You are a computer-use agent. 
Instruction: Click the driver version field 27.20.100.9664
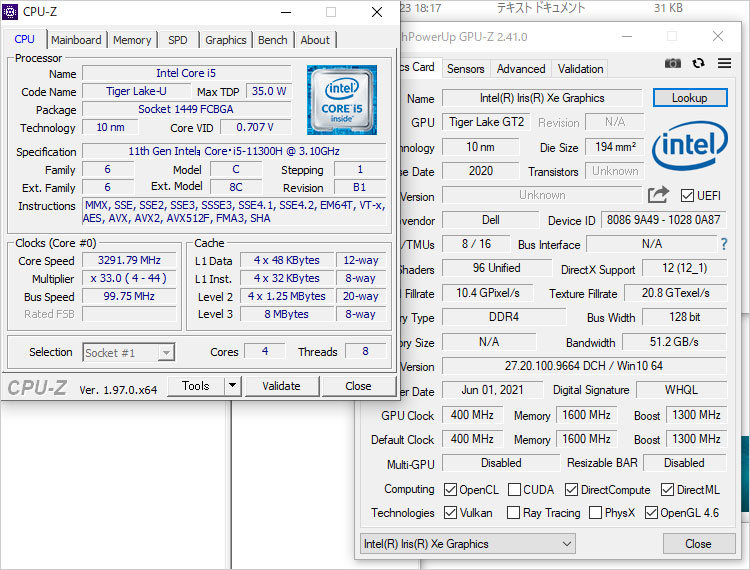click(x=584, y=366)
